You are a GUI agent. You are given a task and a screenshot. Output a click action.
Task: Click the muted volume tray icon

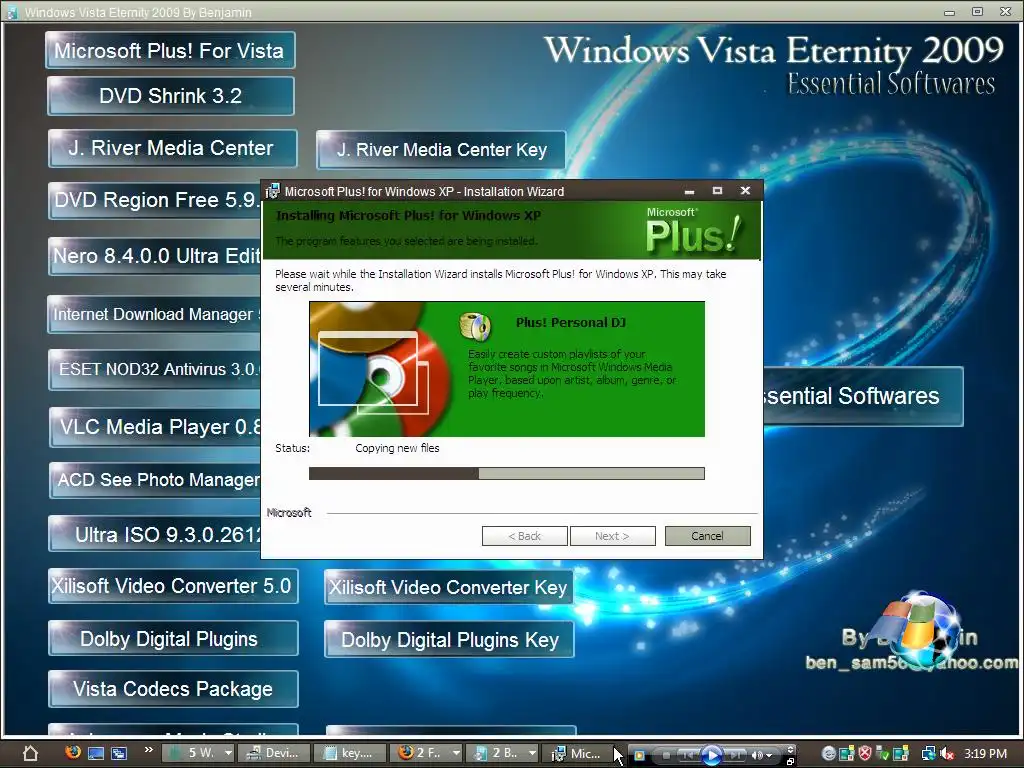pos(947,754)
